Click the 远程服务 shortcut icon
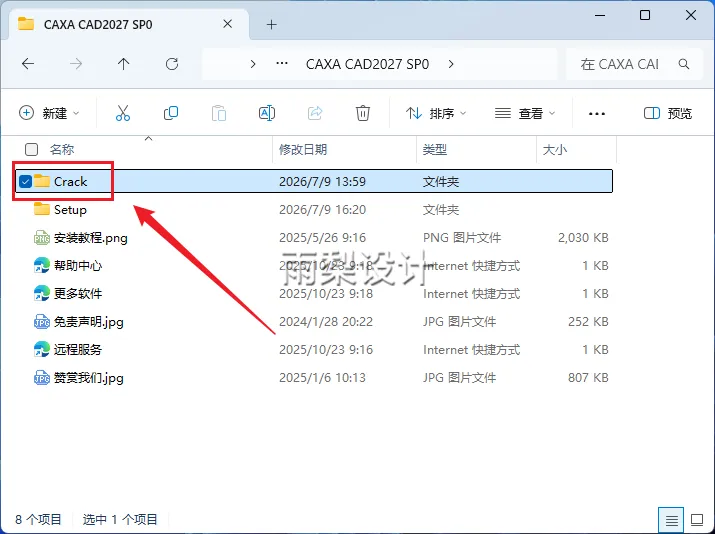715x534 pixels. click(x=41, y=349)
